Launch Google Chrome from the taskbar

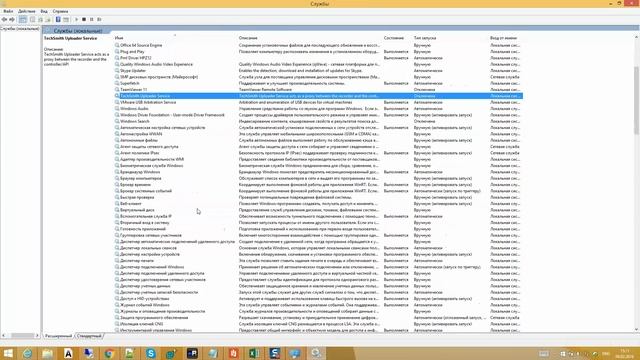[x=109, y=353]
